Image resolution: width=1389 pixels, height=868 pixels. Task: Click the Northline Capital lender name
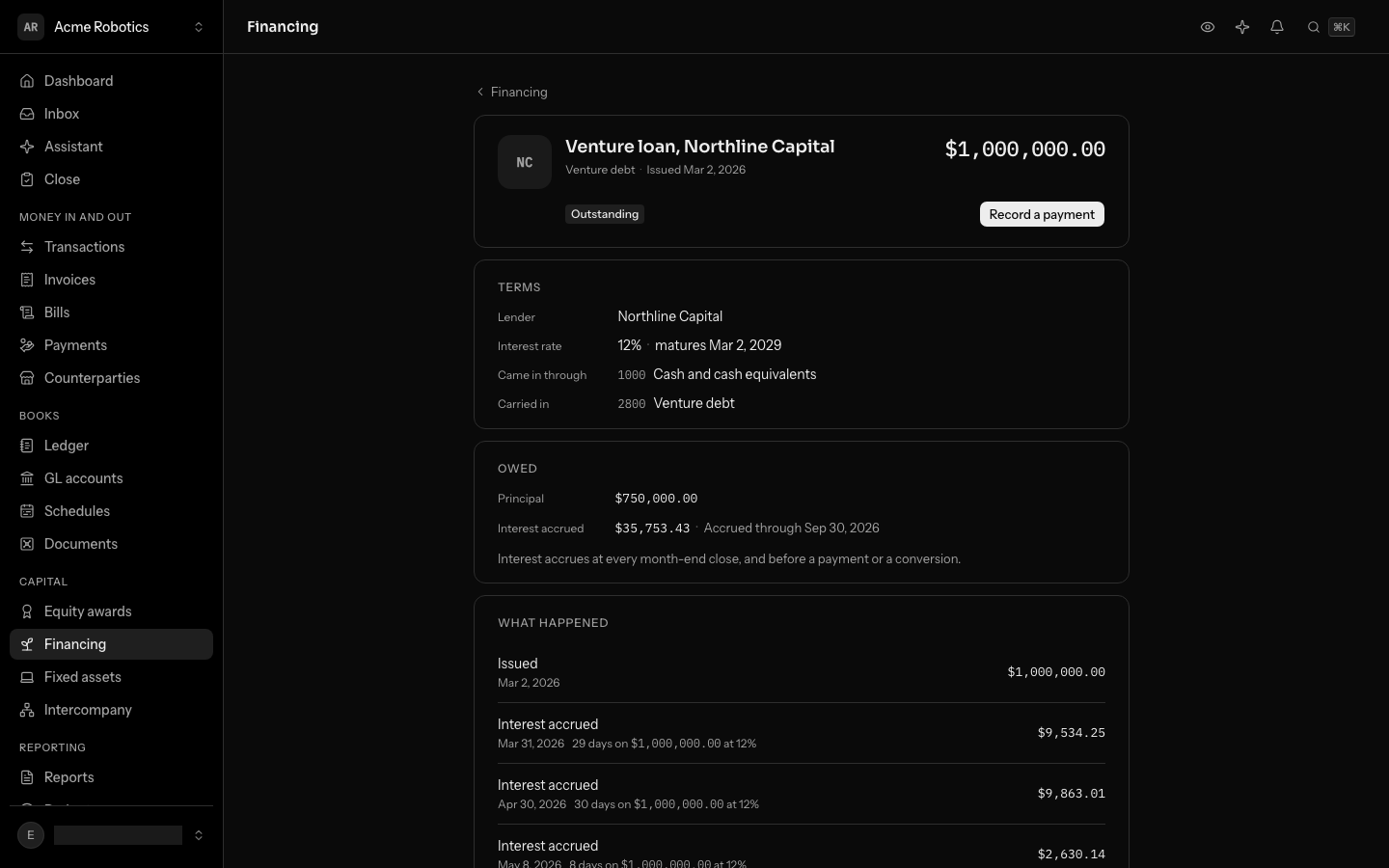(x=670, y=316)
